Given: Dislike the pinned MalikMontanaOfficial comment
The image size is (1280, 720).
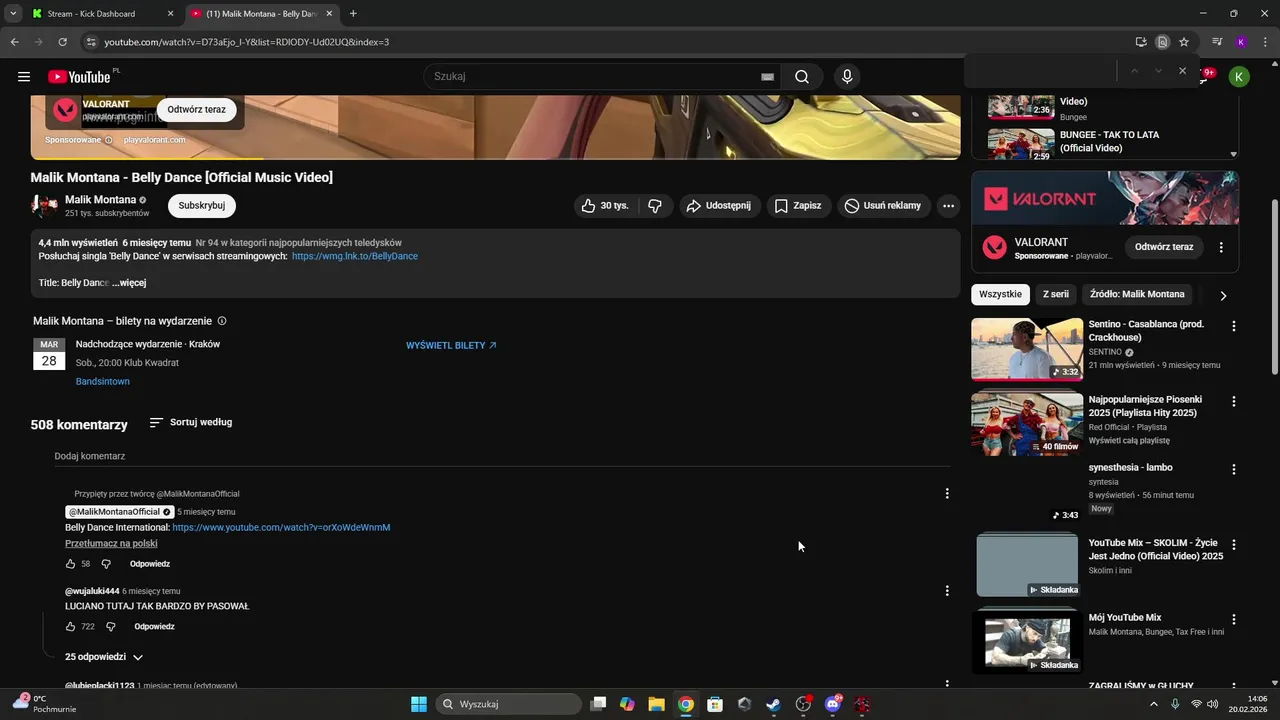Looking at the screenshot, I should [x=106, y=564].
